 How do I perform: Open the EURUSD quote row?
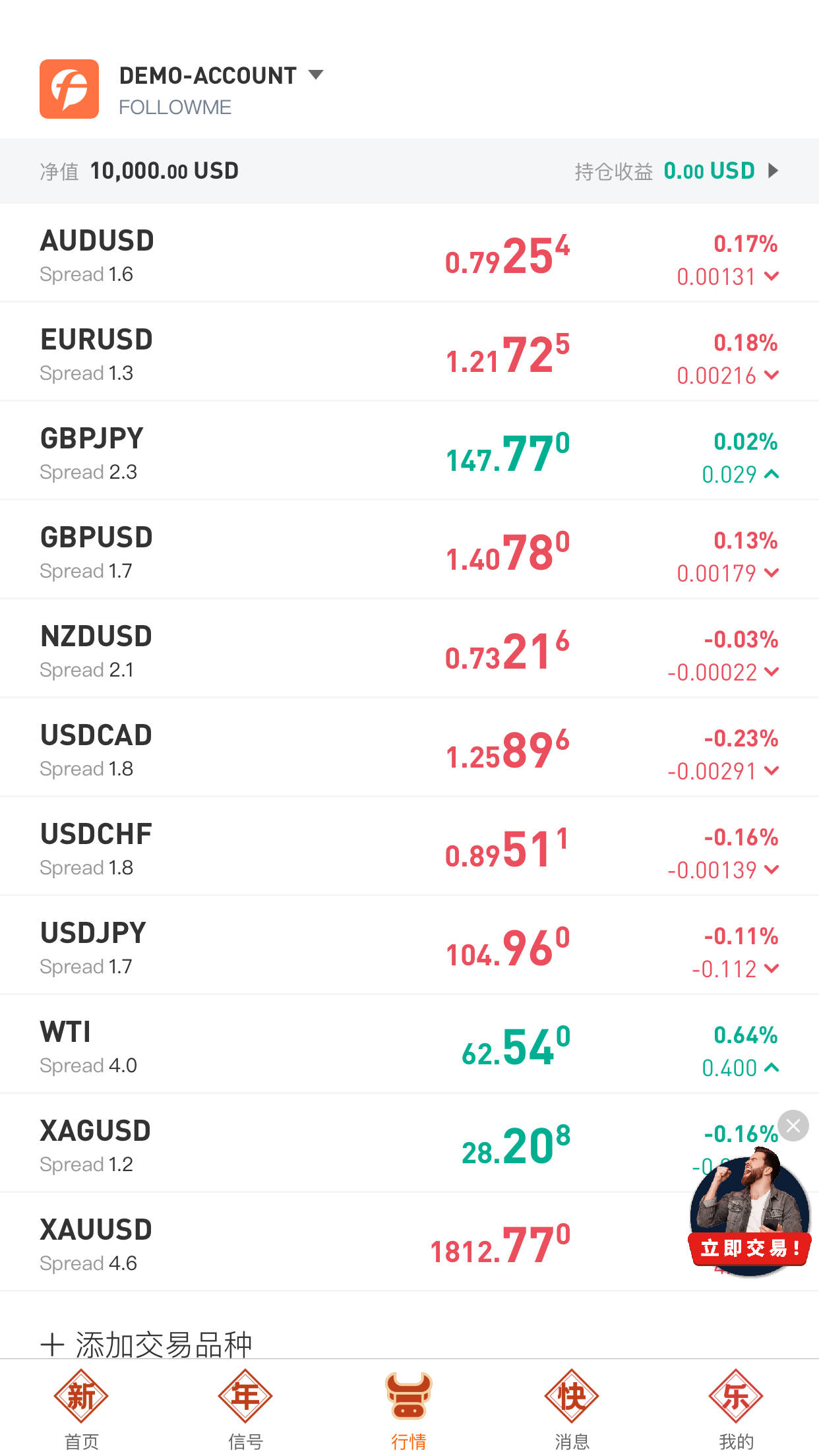pyautogui.click(x=409, y=352)
